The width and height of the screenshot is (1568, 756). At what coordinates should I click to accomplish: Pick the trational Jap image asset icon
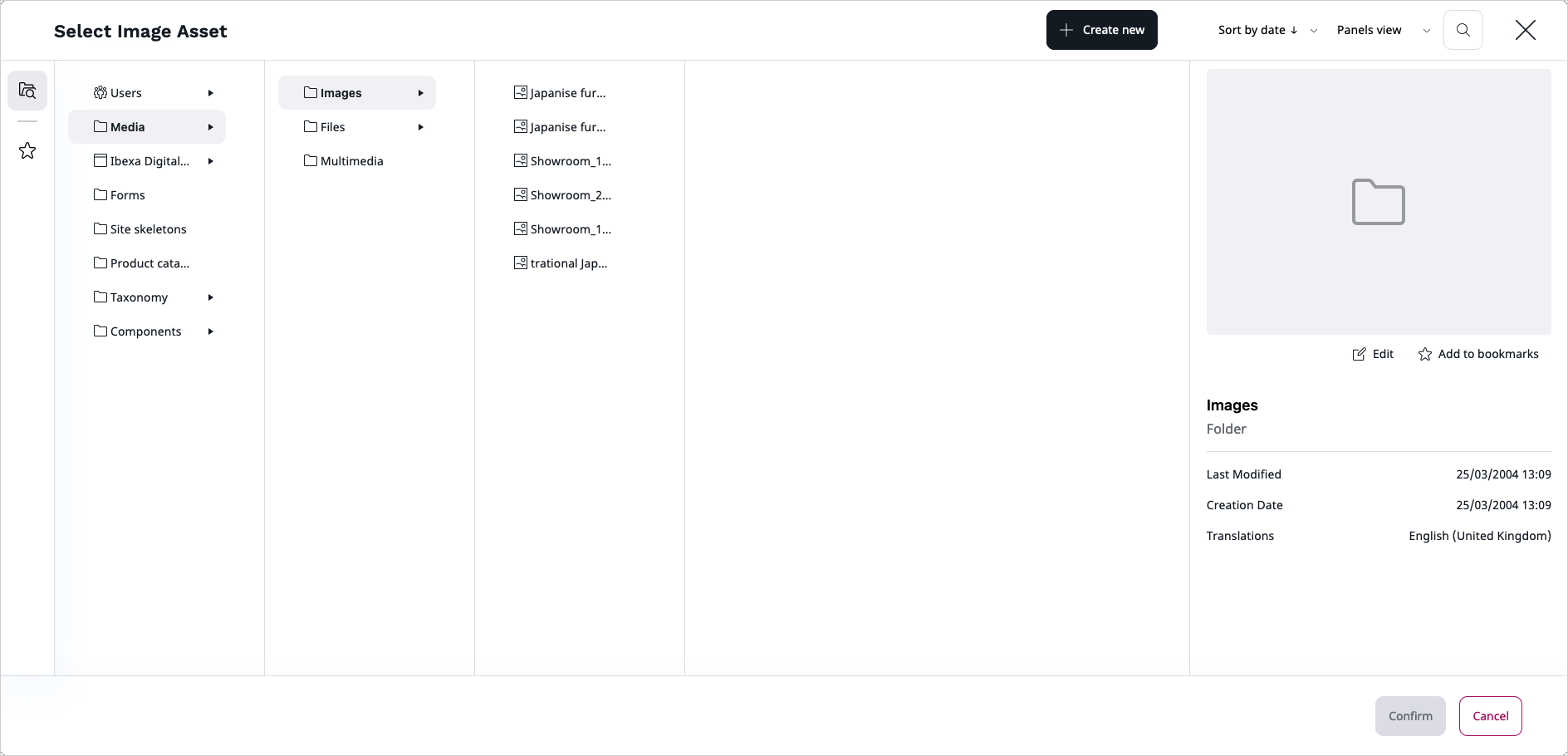tap(521, 263)
